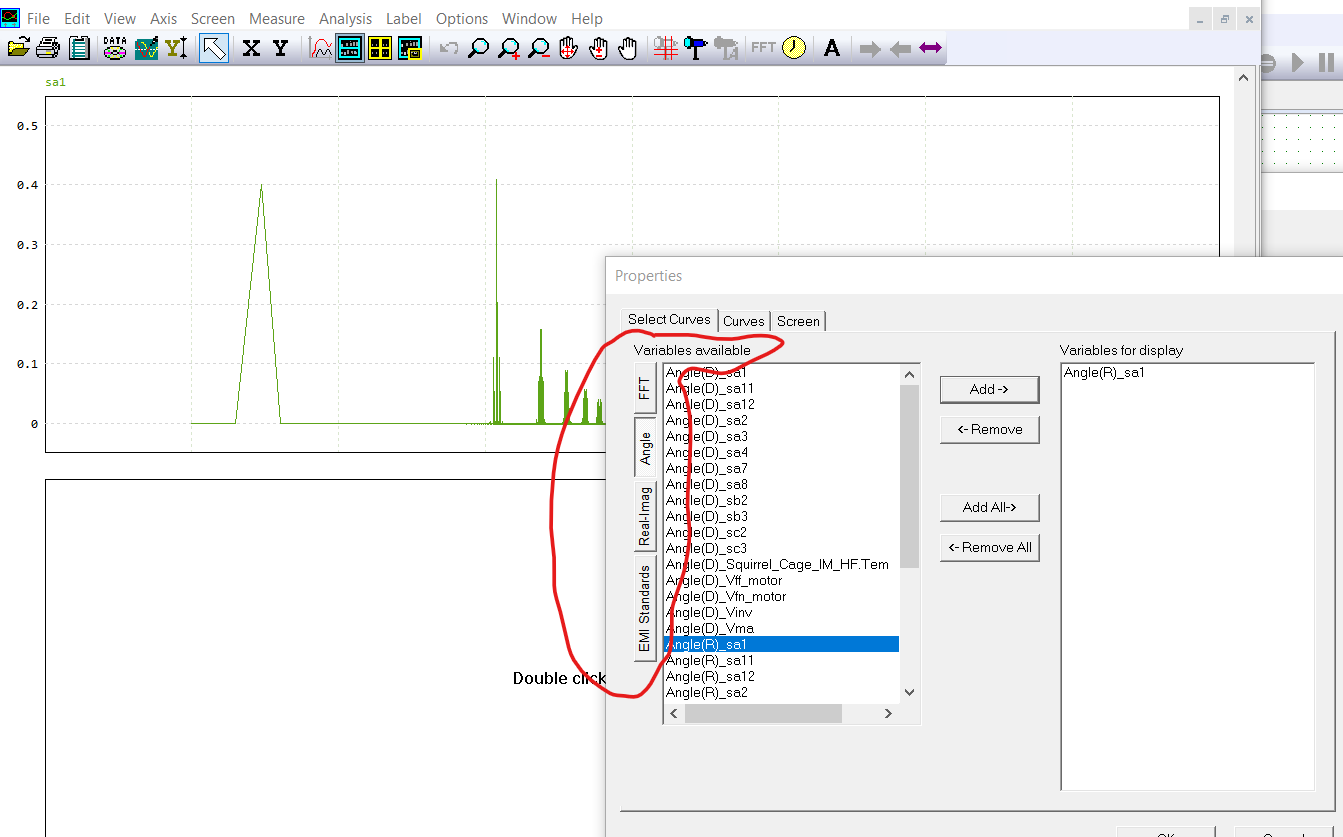The height and width of the screenshot is (837, 1343).
Task: Select the arrow pointer tool
Action: pyautogui.click(x=213, y=47)
